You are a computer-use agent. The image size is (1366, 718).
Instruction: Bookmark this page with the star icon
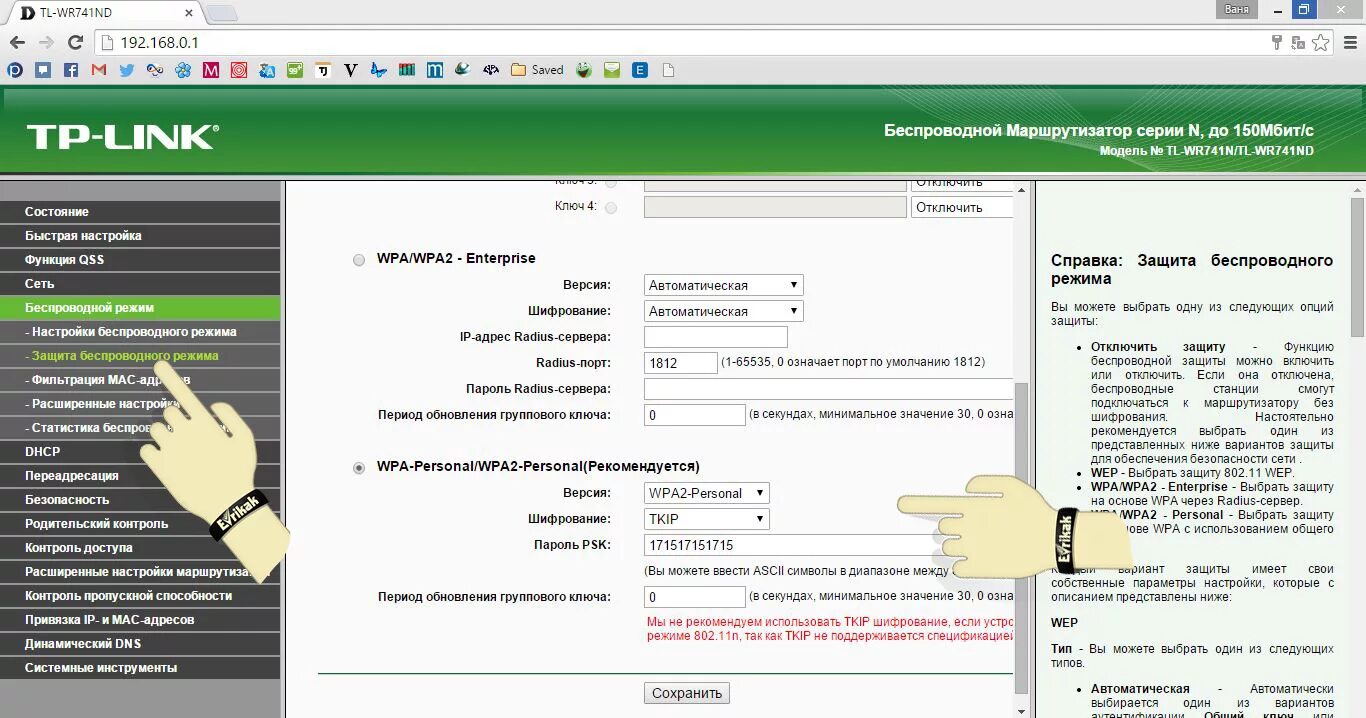(1320, 43)
